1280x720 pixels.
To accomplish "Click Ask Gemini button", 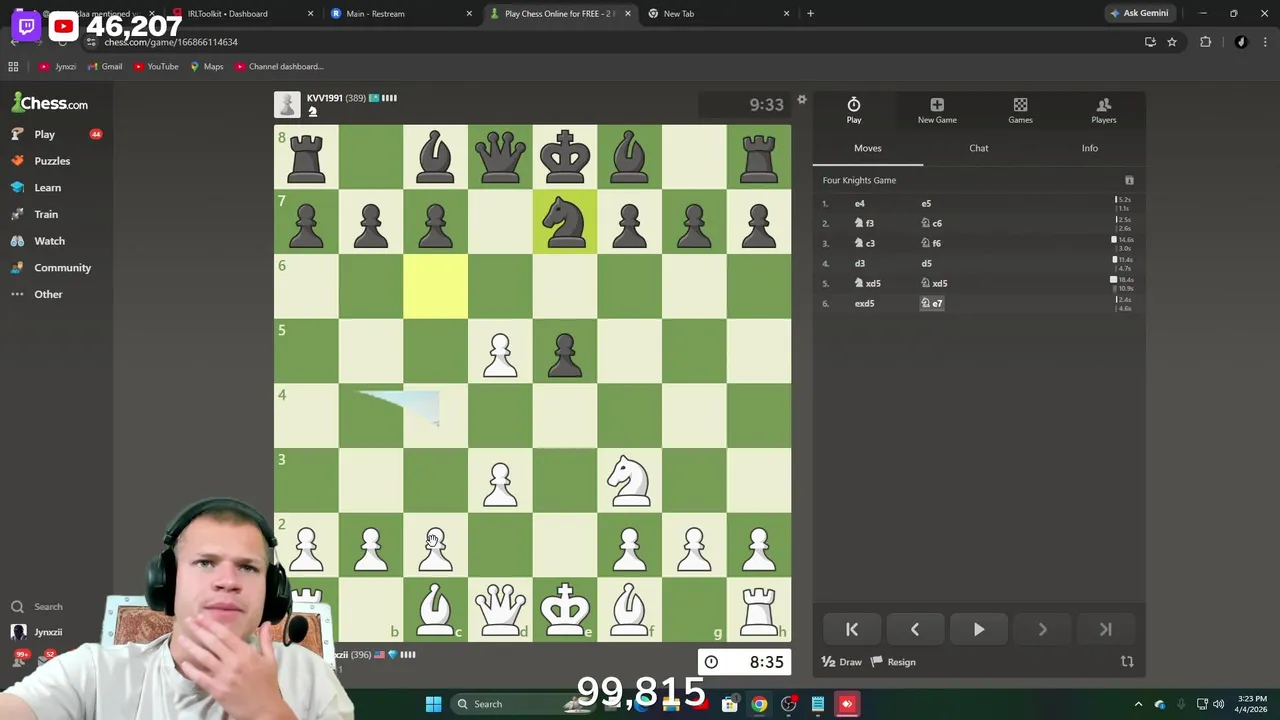I will pos(1138,13).
